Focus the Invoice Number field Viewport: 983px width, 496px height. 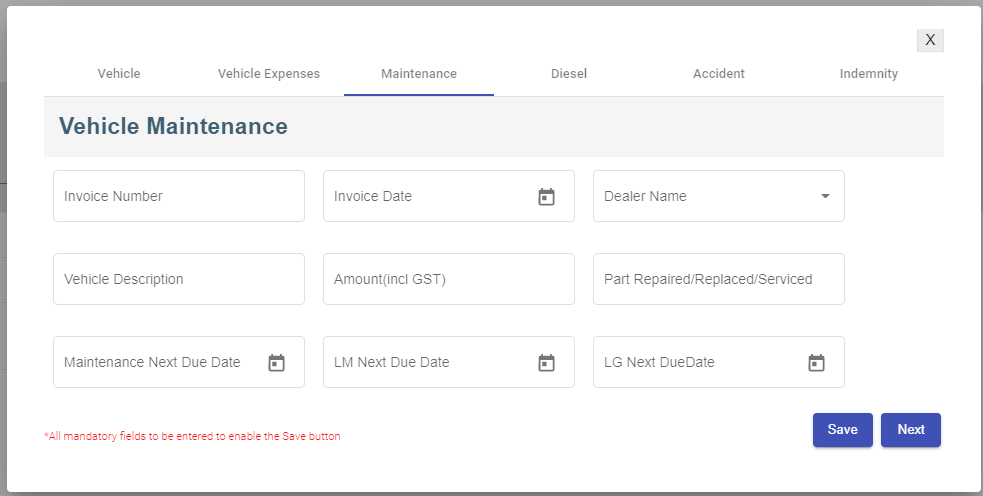point(178,196)
